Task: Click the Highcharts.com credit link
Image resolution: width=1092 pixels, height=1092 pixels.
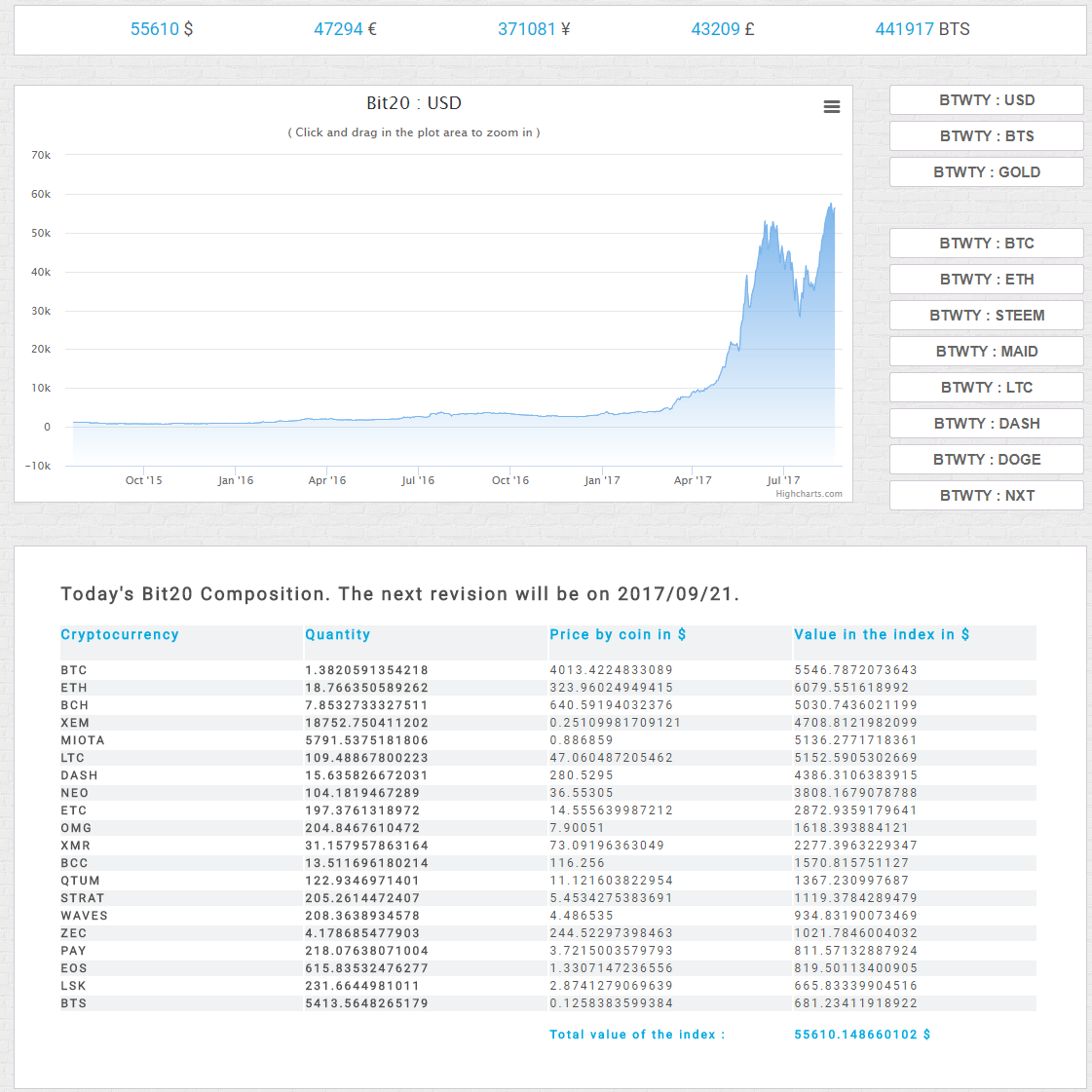Action: 809,494
